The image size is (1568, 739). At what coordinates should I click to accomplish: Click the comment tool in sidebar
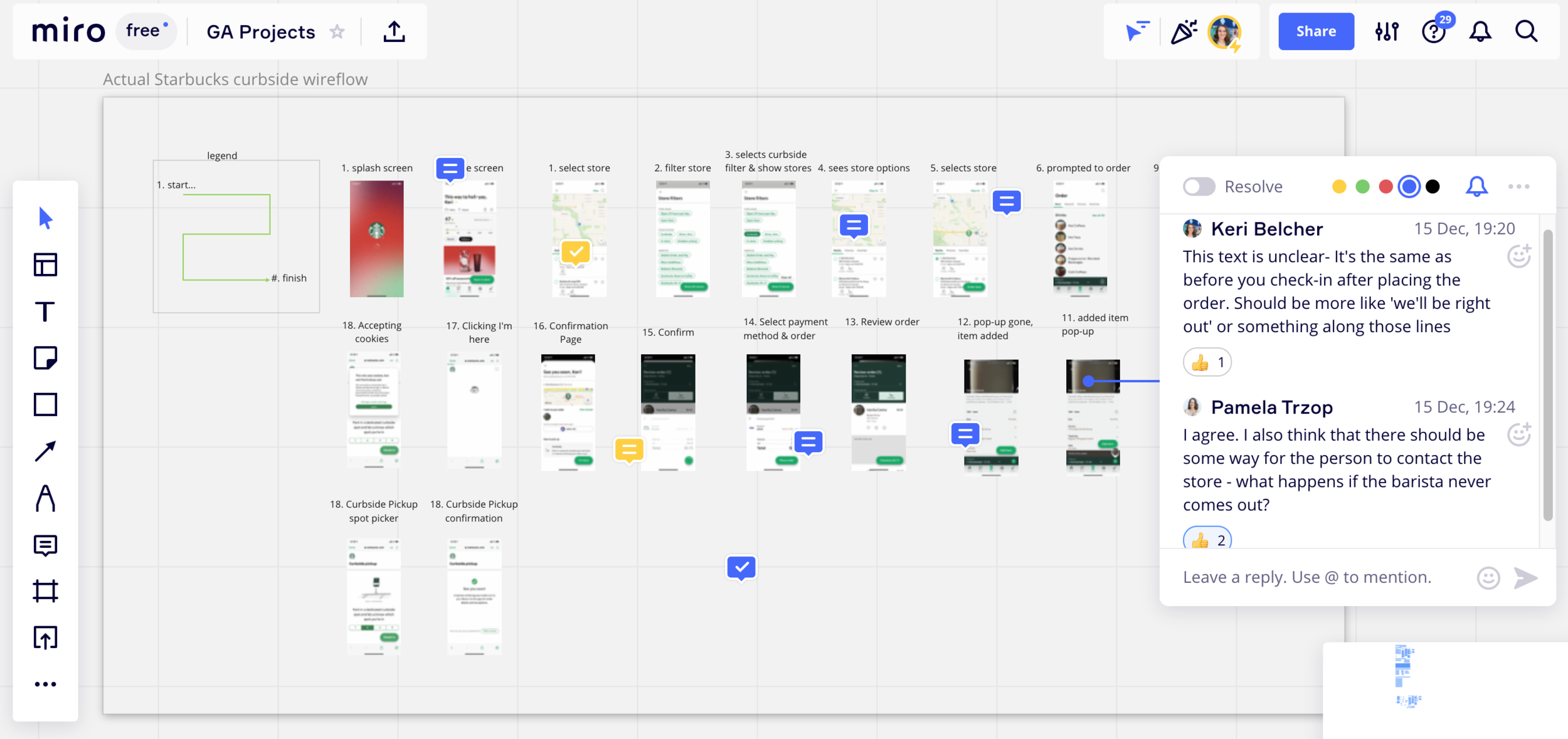(x=45, y=545)
